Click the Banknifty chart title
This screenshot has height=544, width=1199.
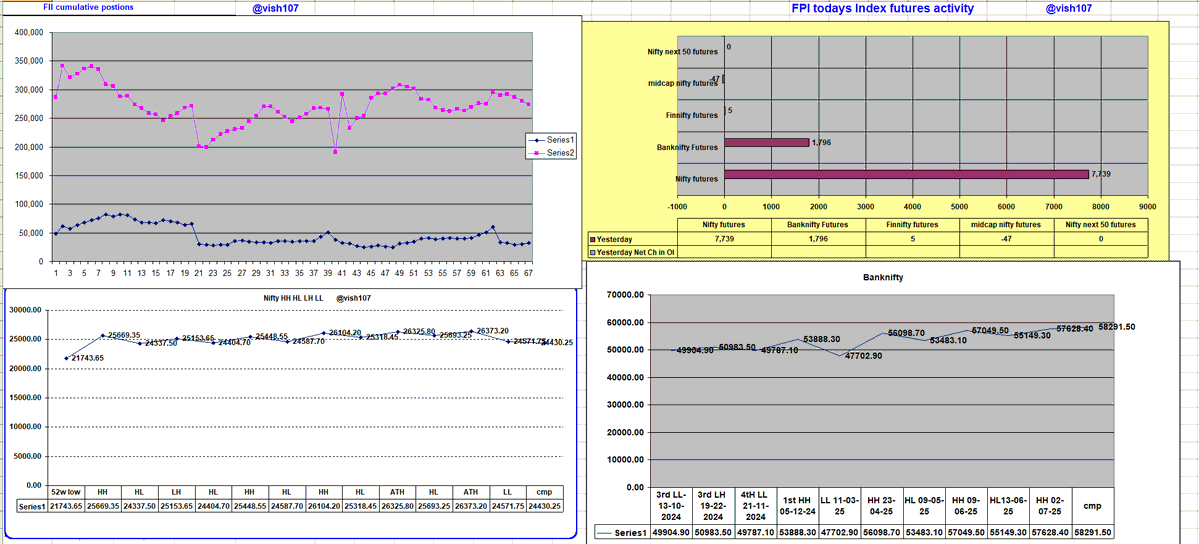[x=882, y=278]
